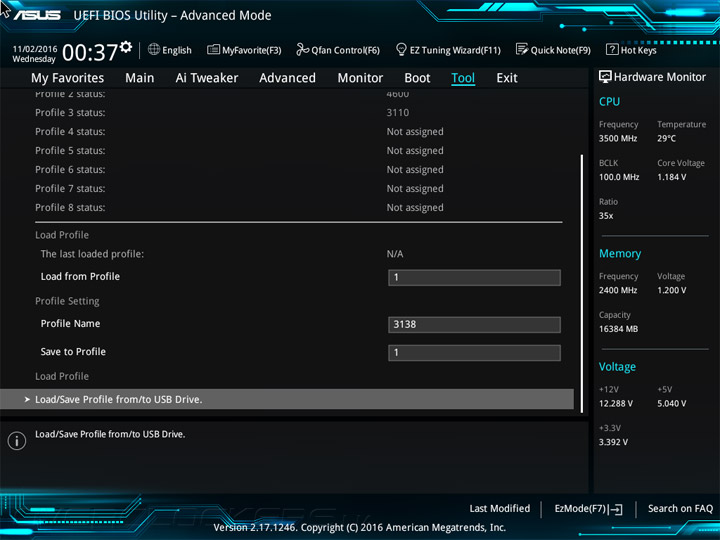Click the EZ Tuning Wizard lightbulb icon
Screen dimensions: 720x540
401,49
